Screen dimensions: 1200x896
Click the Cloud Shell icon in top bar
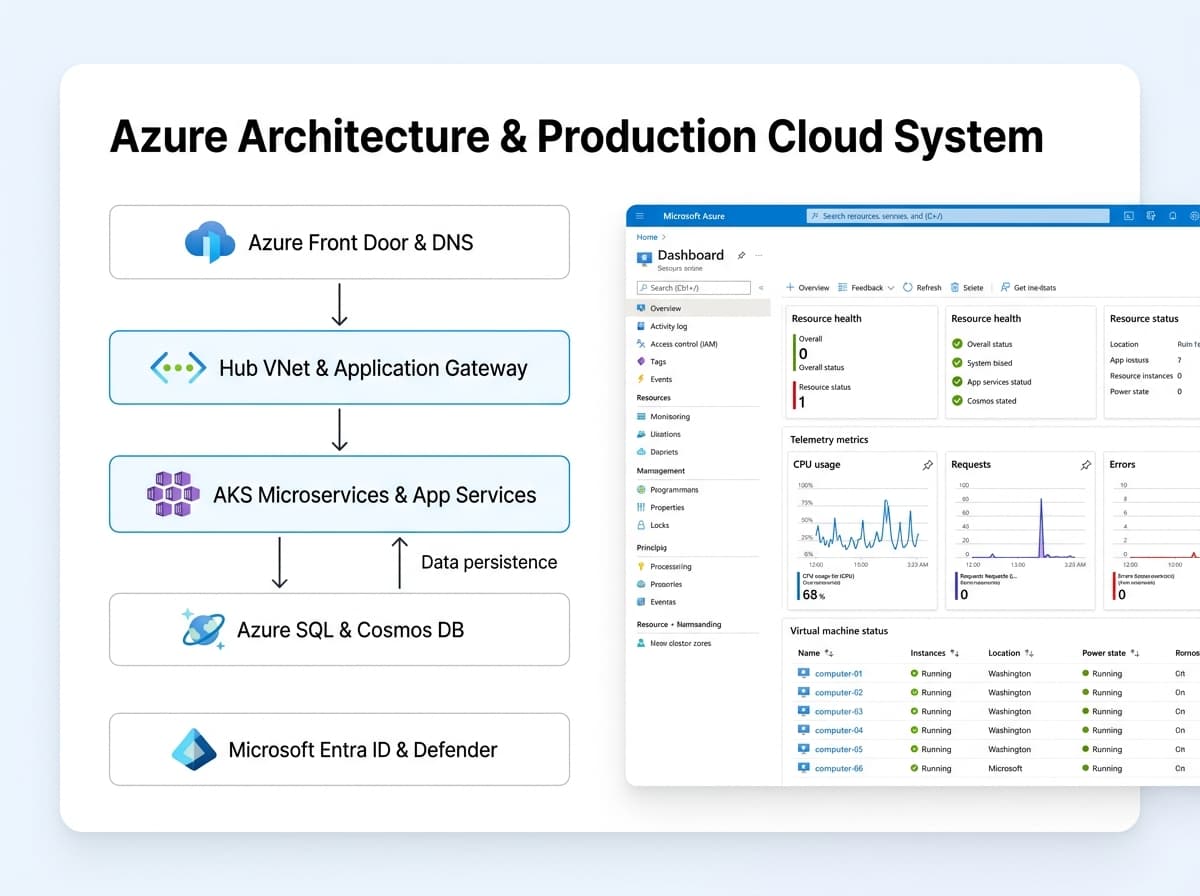pyautogui.click(x=1128, y=216)
